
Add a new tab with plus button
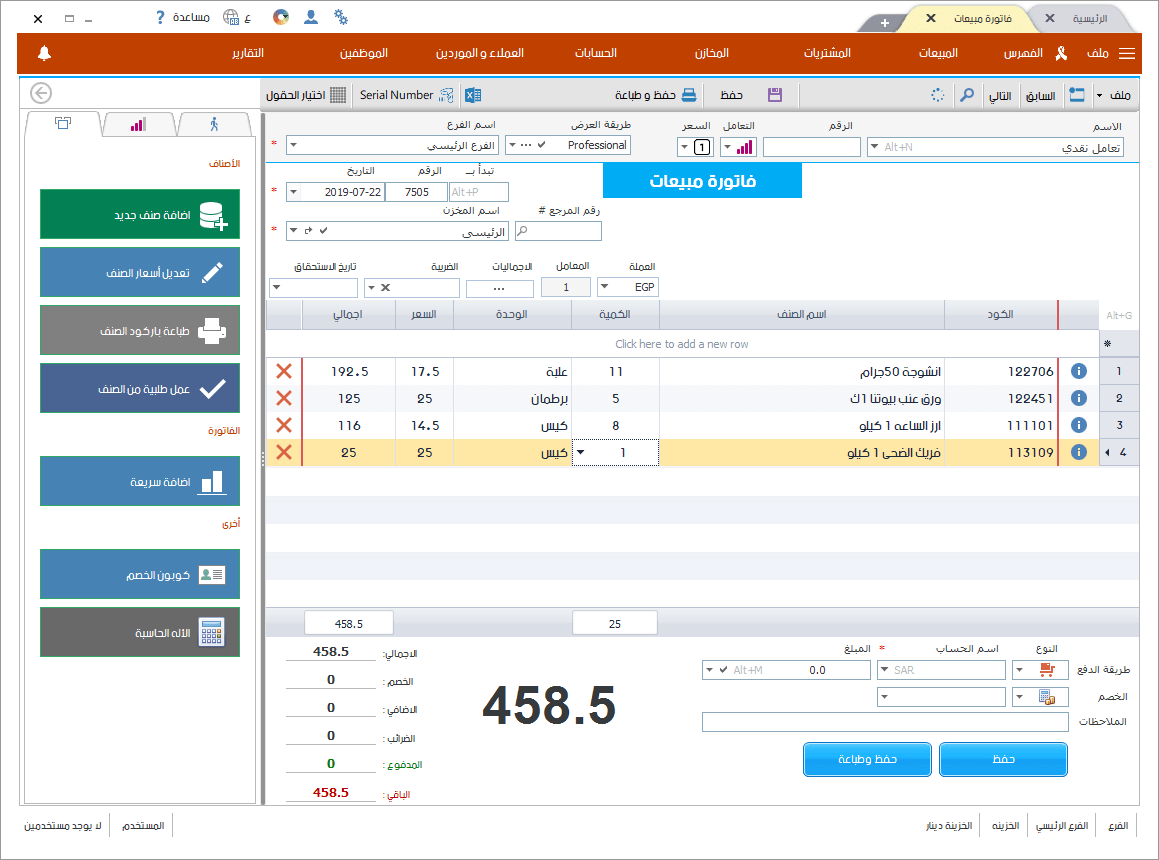885,23
